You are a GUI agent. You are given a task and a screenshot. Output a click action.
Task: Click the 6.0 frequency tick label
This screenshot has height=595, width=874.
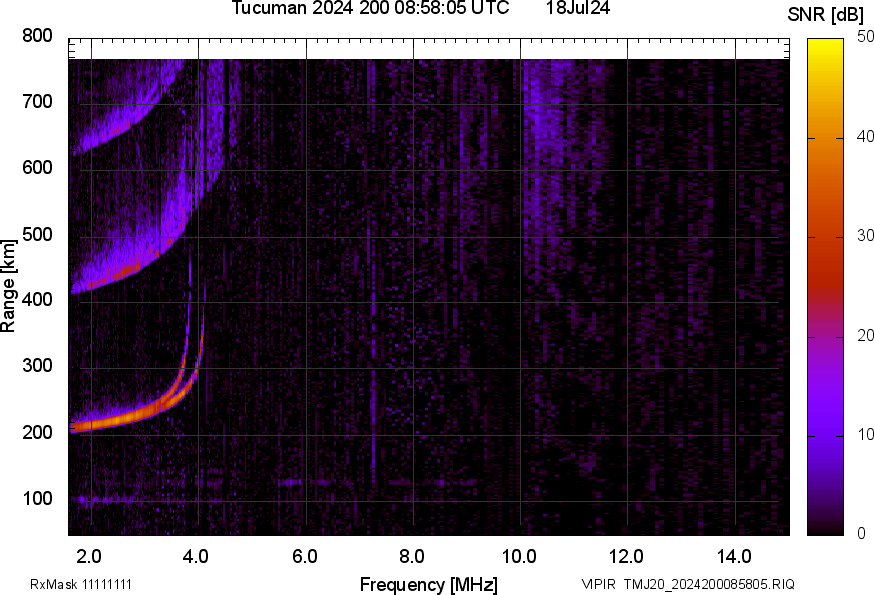(x=304, y=557)
